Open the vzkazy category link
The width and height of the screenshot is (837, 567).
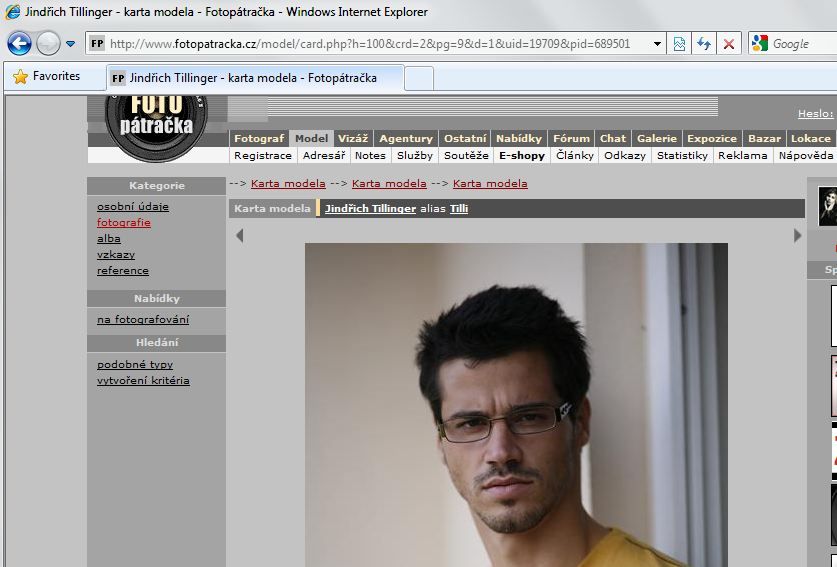(x=116, y=255)
